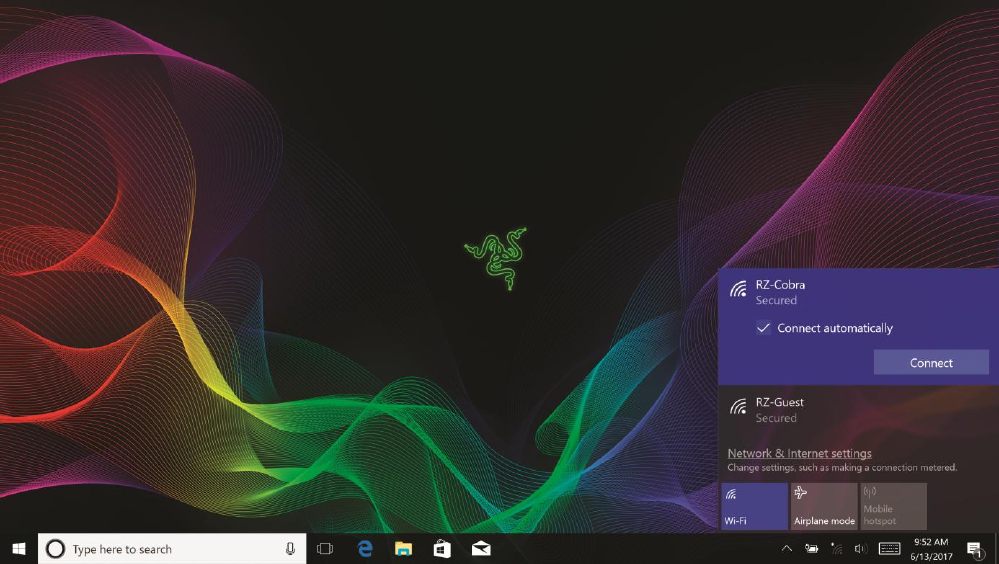999x564 pixels.
Task: Open Task View from the taskbar
Action: pyautogui.click(x=325, y=549)
